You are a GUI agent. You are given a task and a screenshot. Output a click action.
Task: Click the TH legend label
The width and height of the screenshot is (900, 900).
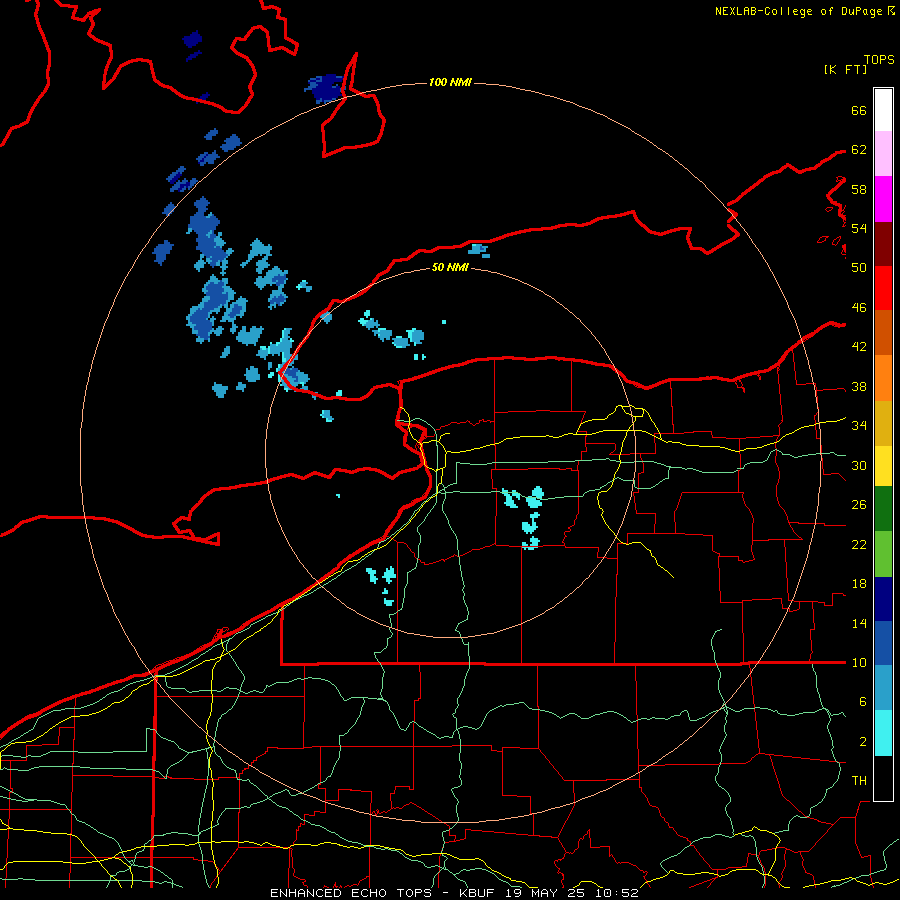[x=859, y=781]
